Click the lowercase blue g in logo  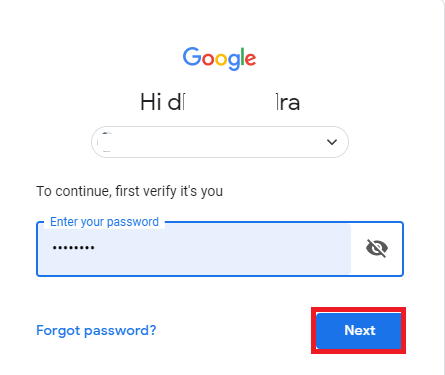coord(234,62)
